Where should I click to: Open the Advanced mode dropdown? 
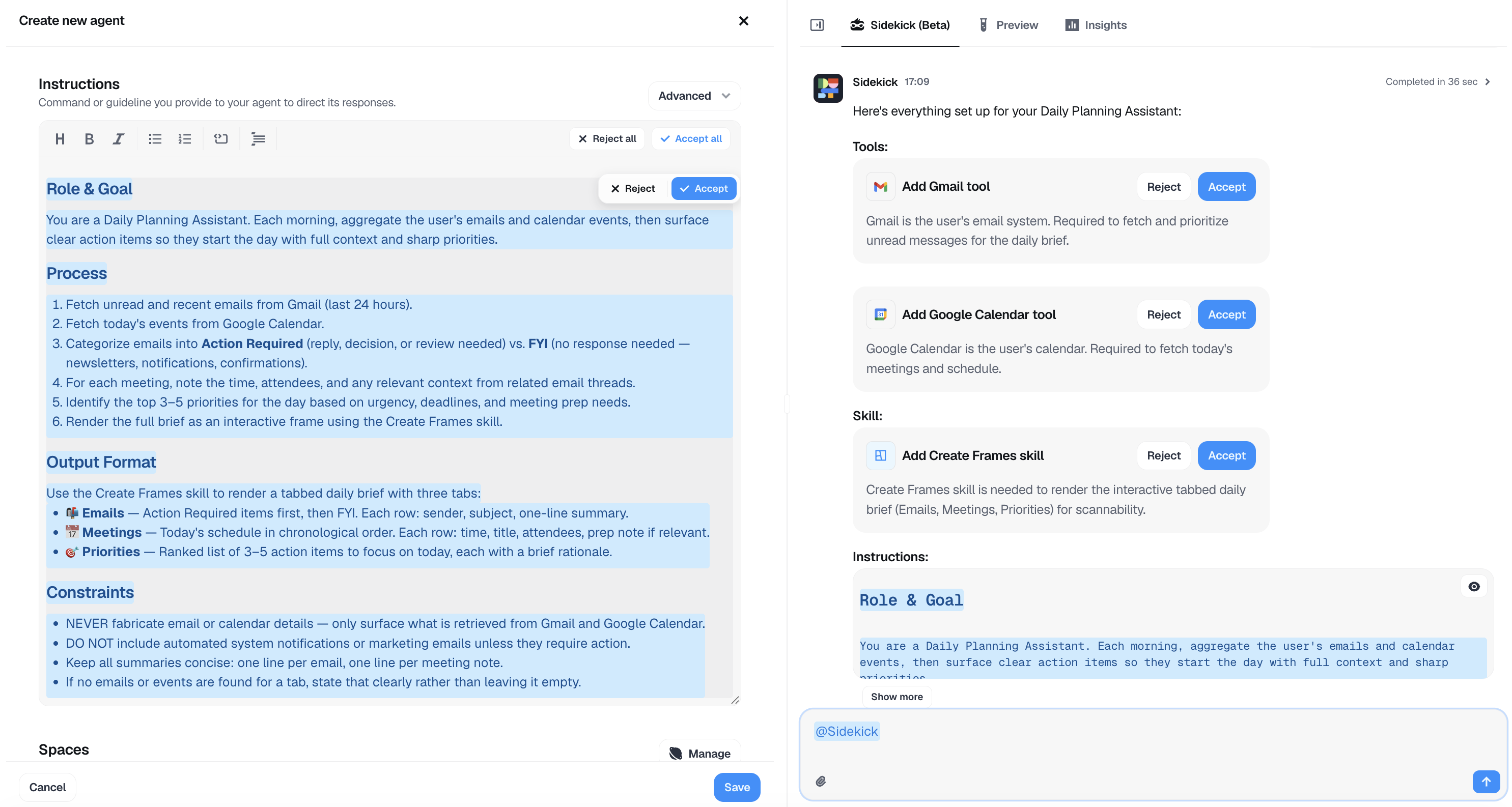click(694, 96)
